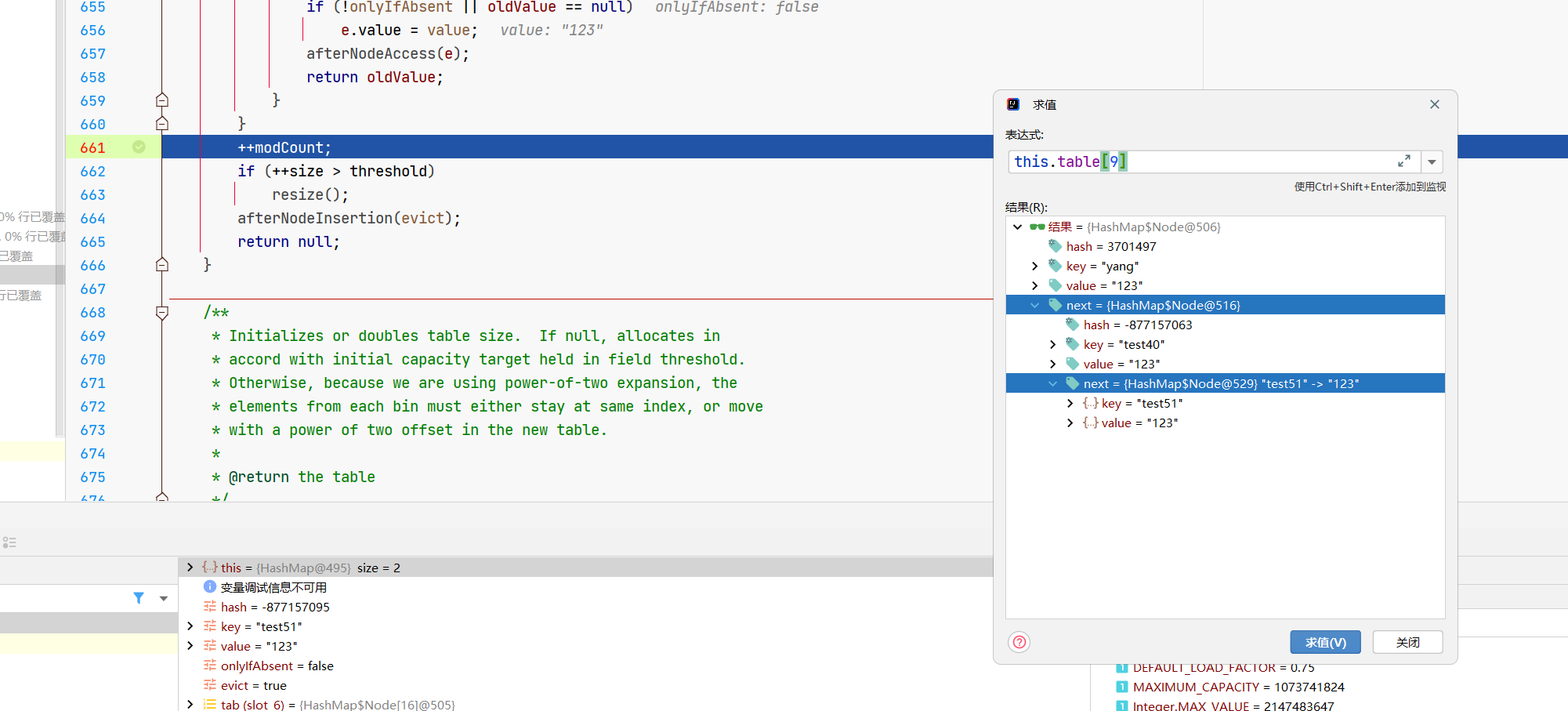Click the 关闭 close button
The image size is (1568, 711).
[x=1408, y=643]
